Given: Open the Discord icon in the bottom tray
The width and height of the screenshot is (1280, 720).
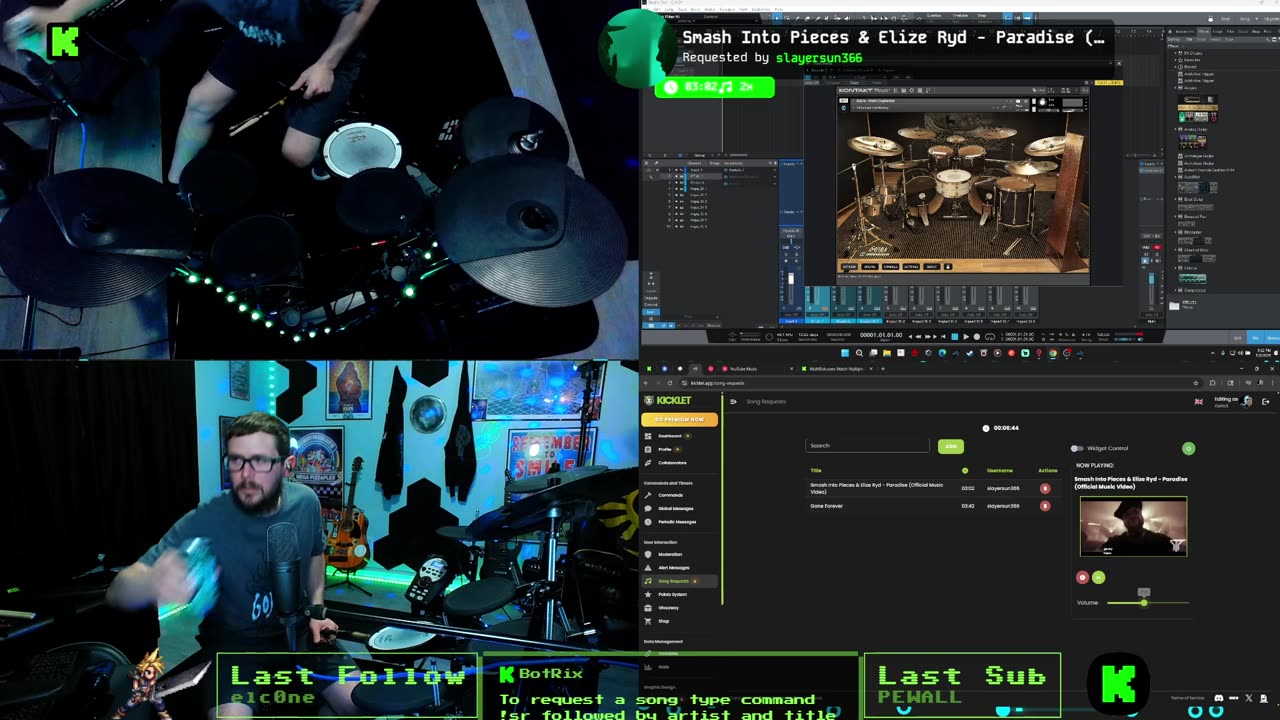Looking at the screenshot, I should tap(1220, 697).
